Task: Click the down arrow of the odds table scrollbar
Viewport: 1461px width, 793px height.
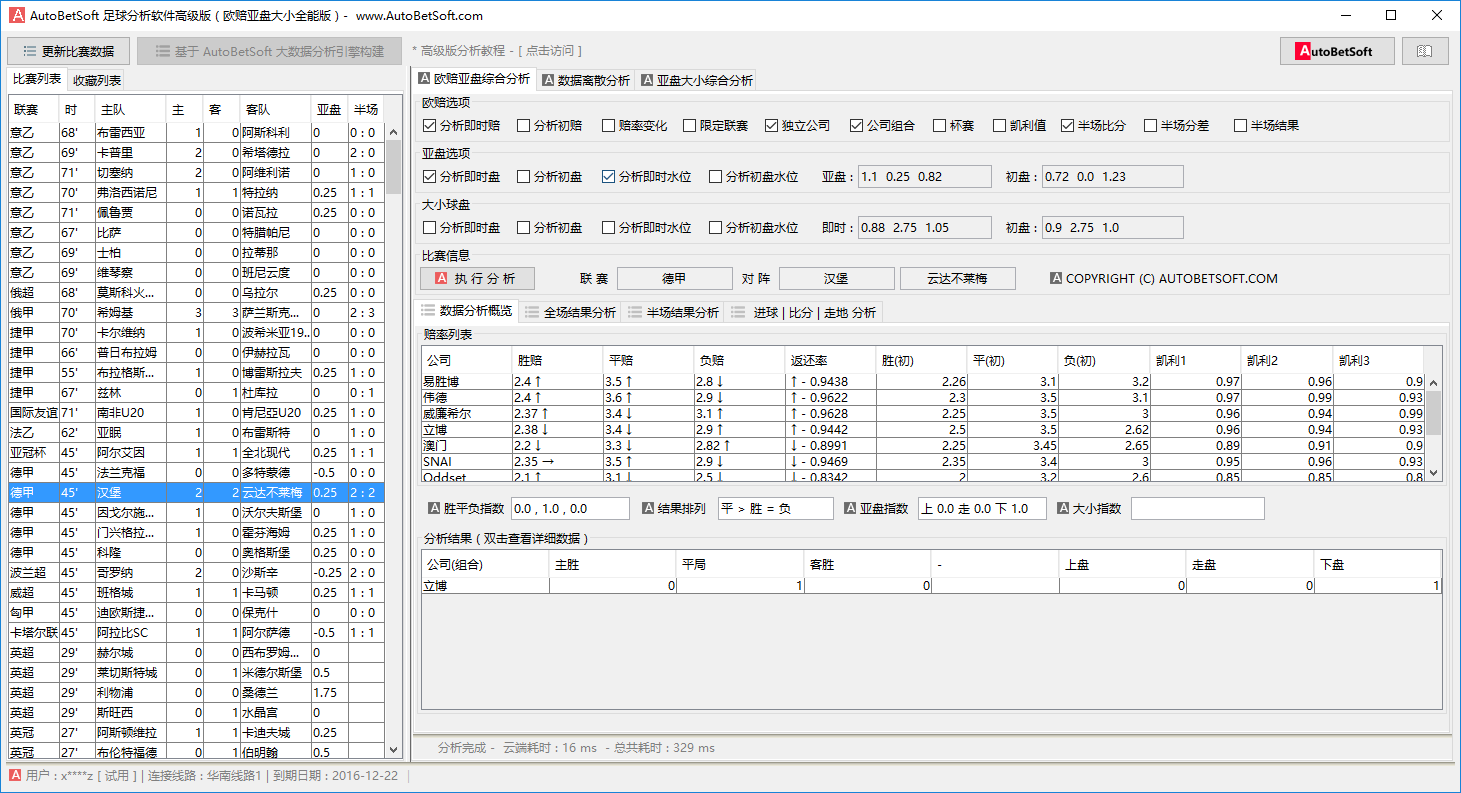Action: [x=1434, y=473]
